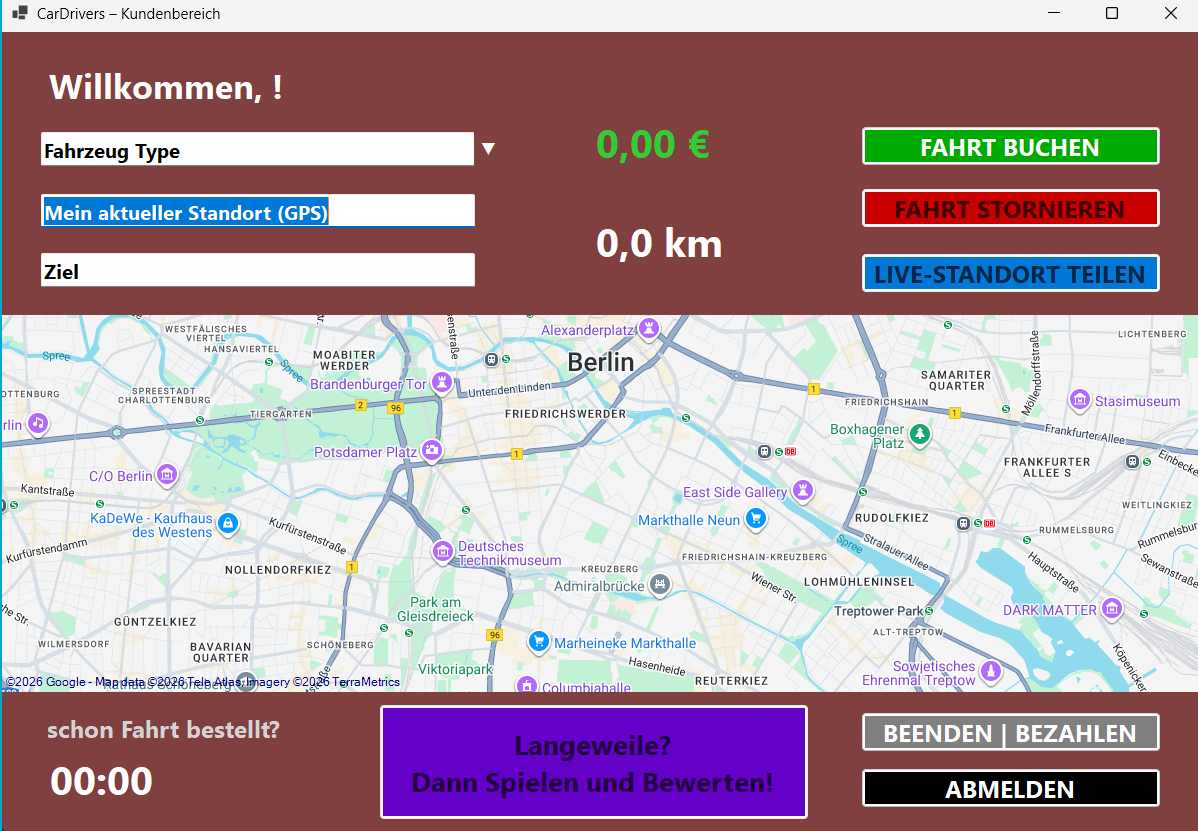
Task: Click the 0,00 € price label
Action: (x=652, y=144)
